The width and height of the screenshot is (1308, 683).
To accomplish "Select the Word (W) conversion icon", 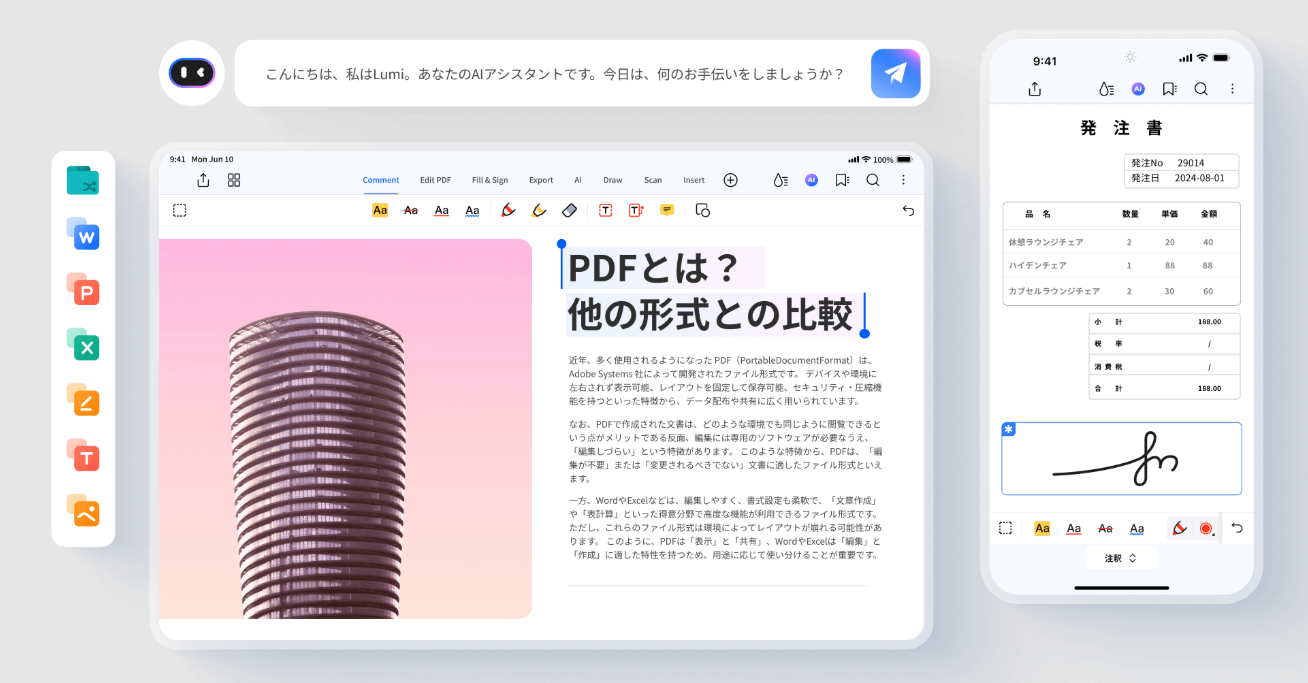I will (x=83, y=235).
